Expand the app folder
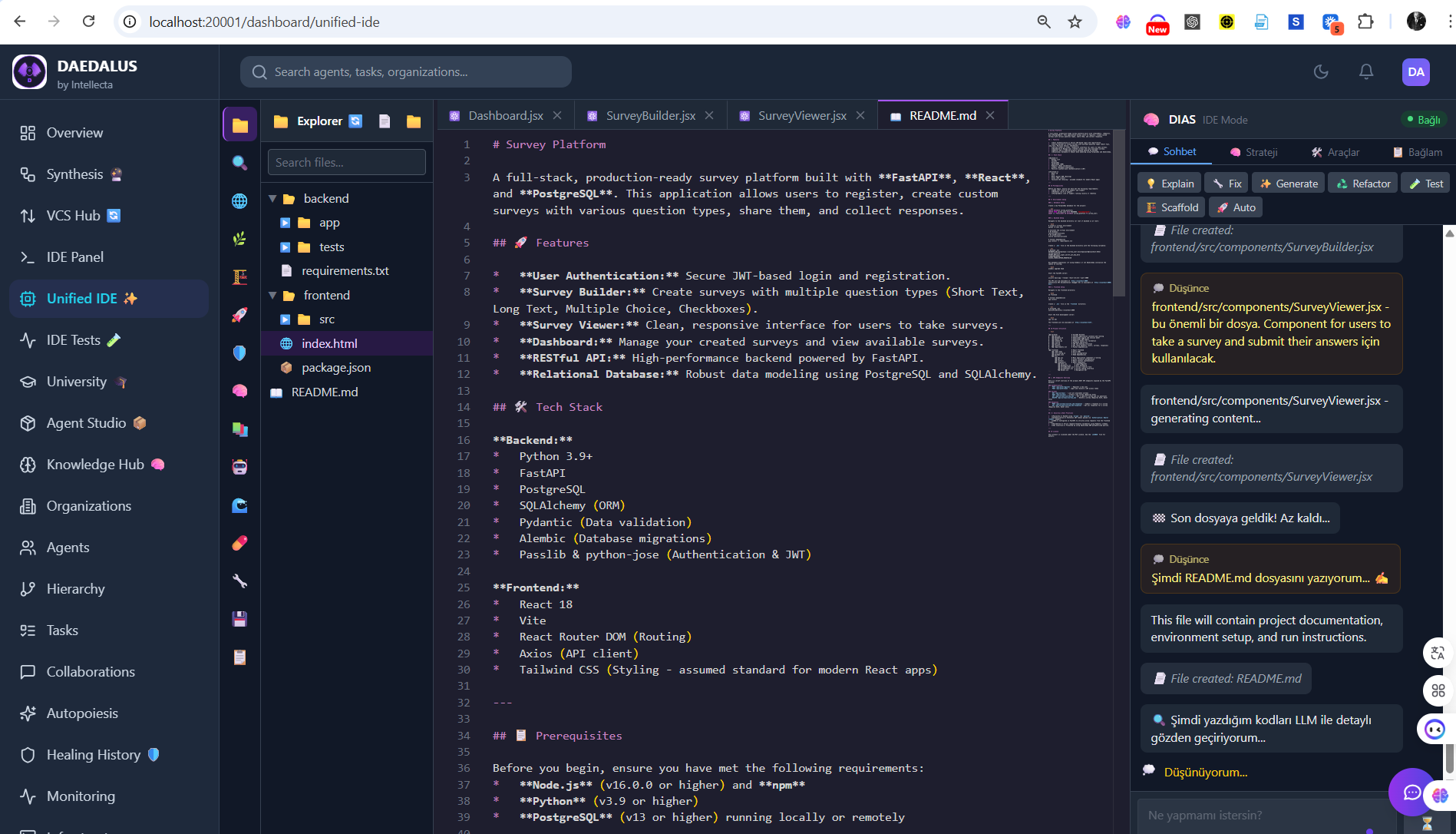Screen dimensions: 1456x834 [285, 223]
